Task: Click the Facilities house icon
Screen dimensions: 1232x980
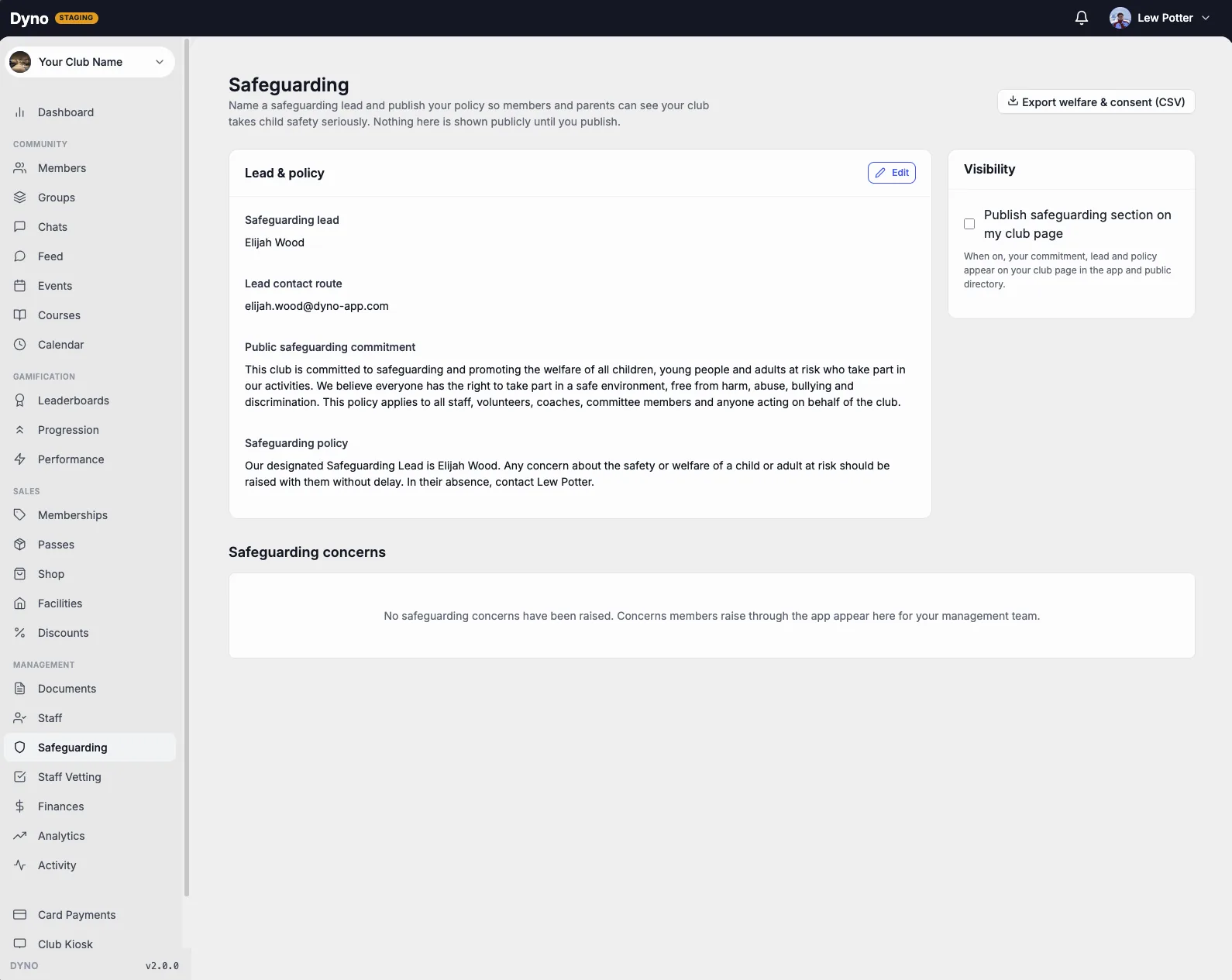Action: pyautogui.click(x=20, y=603)
